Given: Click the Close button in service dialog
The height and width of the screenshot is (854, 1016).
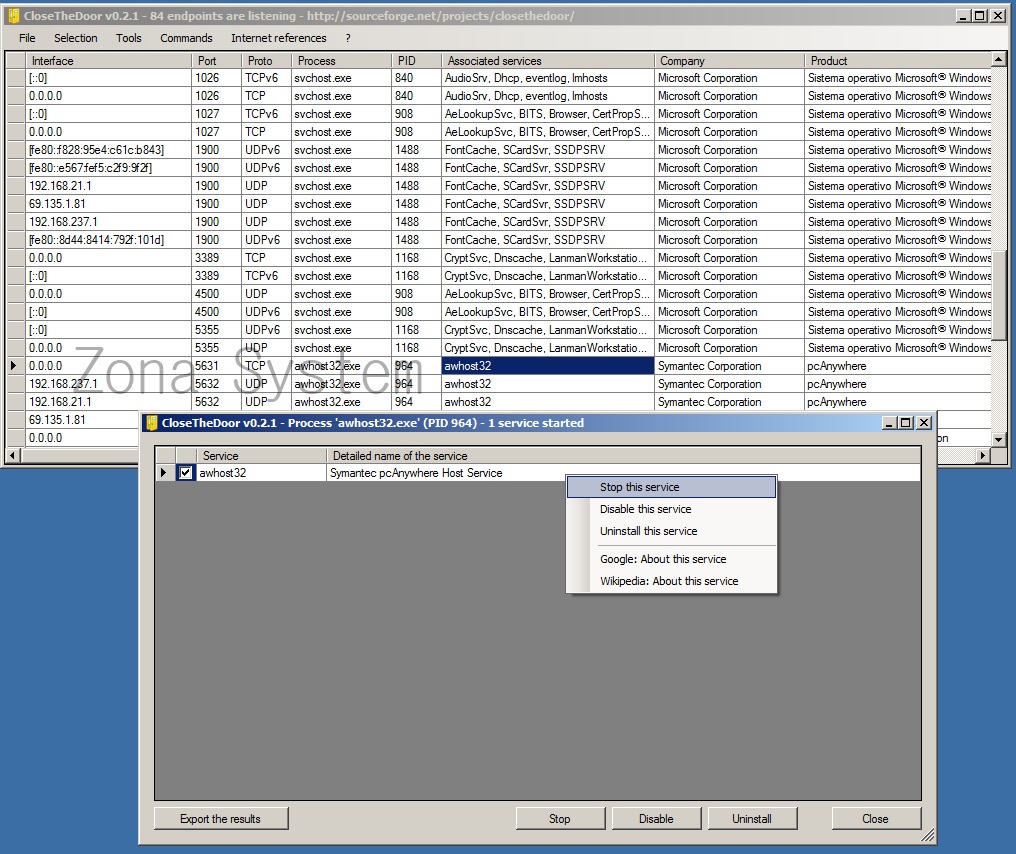Looking at the screenshot, I should click(875, 819).
